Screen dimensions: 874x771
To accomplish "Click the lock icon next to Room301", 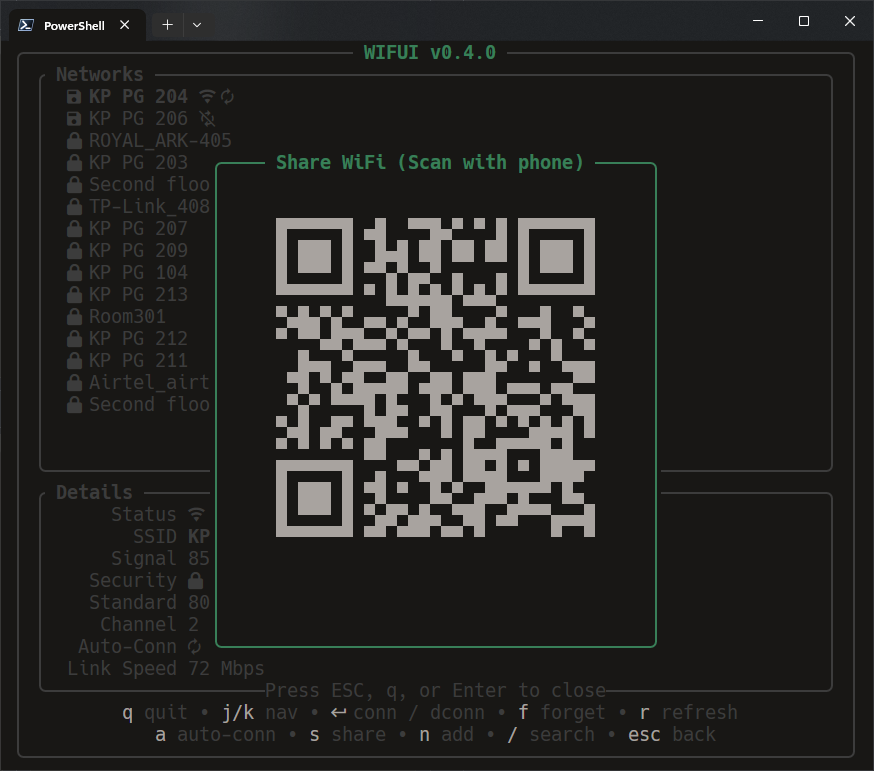I will coord(74,317).
